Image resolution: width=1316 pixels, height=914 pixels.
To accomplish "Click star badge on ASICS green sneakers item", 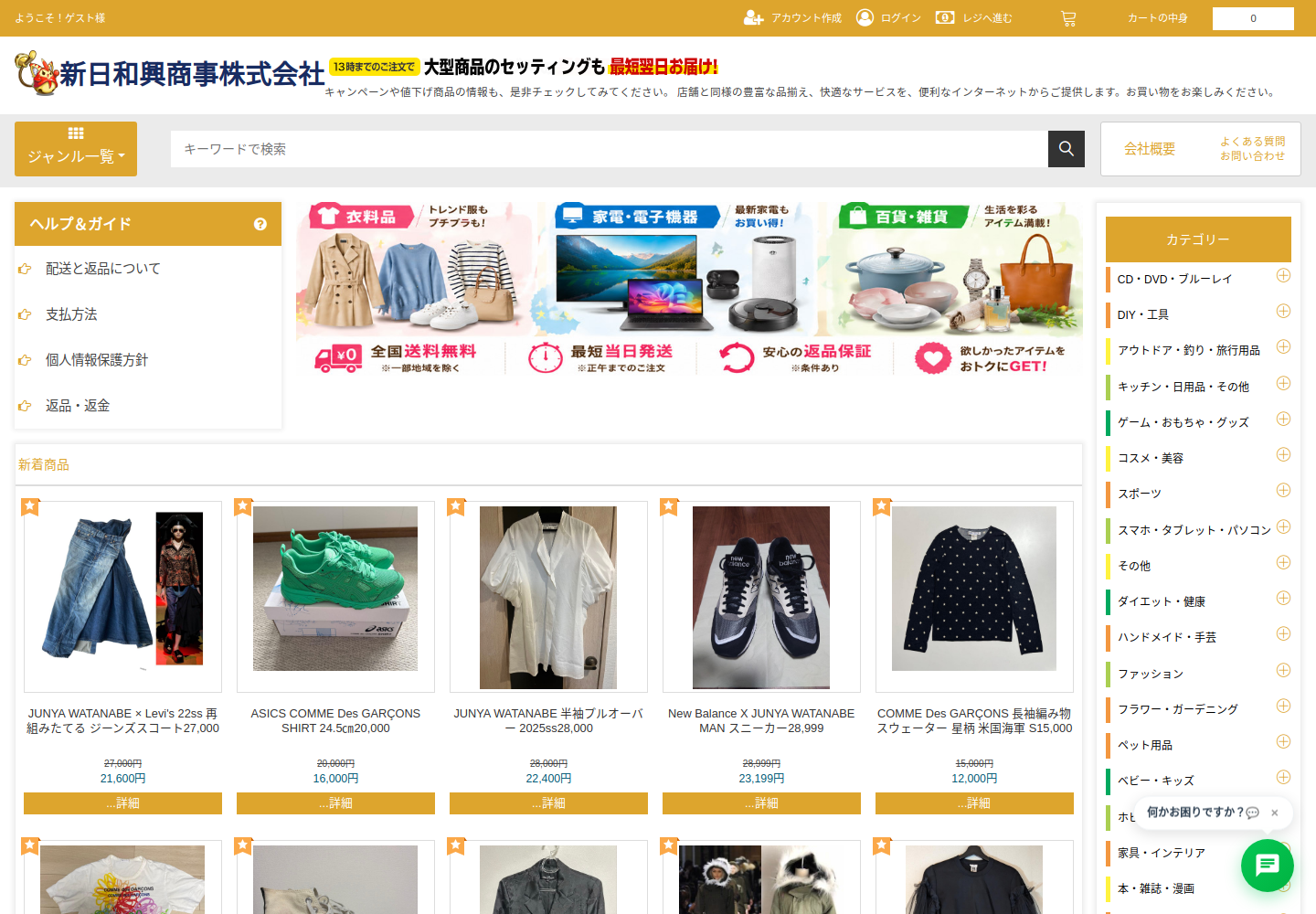I will point(243,506).
